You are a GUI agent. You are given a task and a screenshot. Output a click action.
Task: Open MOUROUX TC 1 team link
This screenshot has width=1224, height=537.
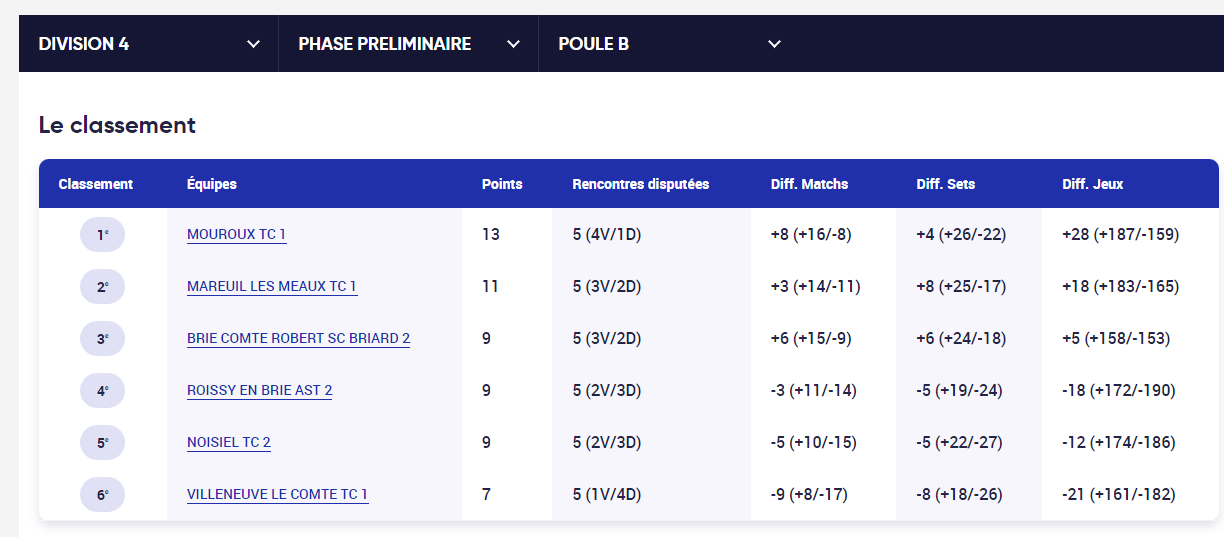pyautogui.click(x=236, y=235)
